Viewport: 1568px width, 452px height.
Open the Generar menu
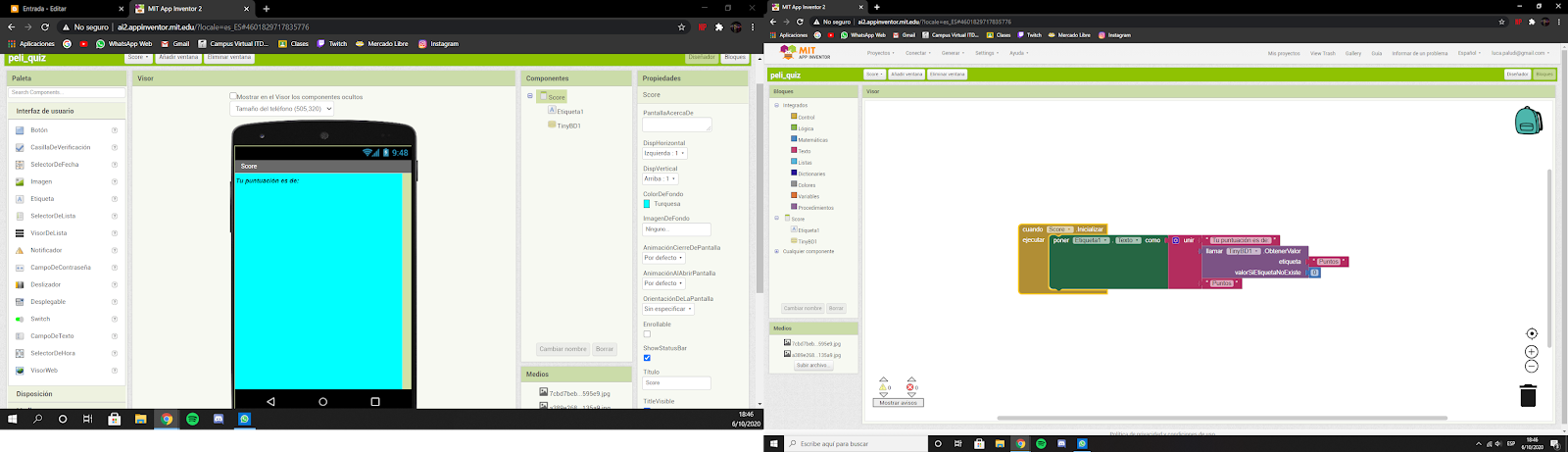pos(953,53)
